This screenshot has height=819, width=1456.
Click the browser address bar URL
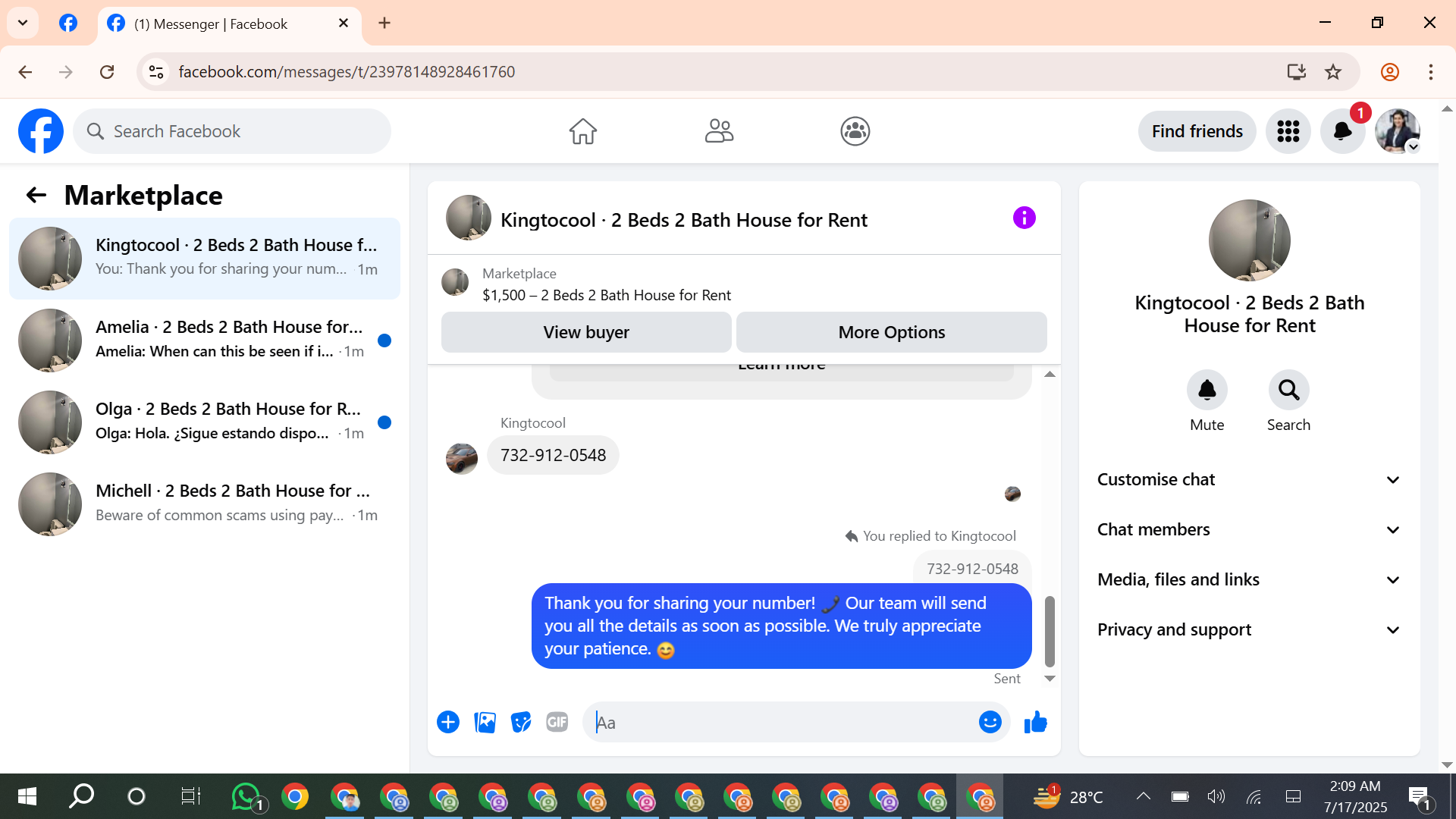[347, 72]
